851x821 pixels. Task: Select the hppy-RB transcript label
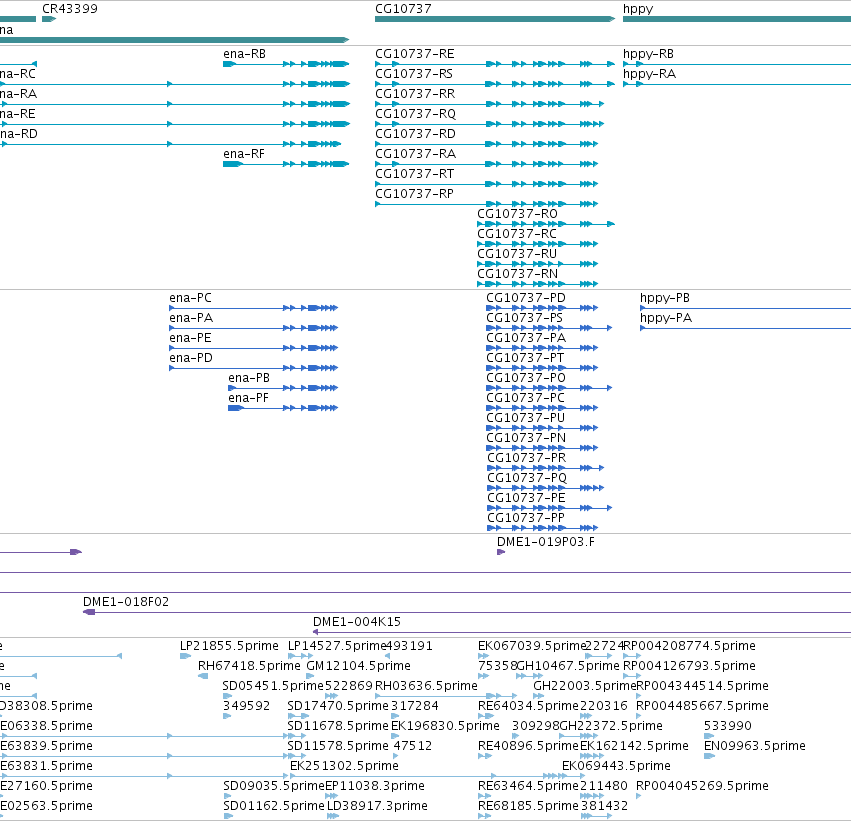point(648,54)
